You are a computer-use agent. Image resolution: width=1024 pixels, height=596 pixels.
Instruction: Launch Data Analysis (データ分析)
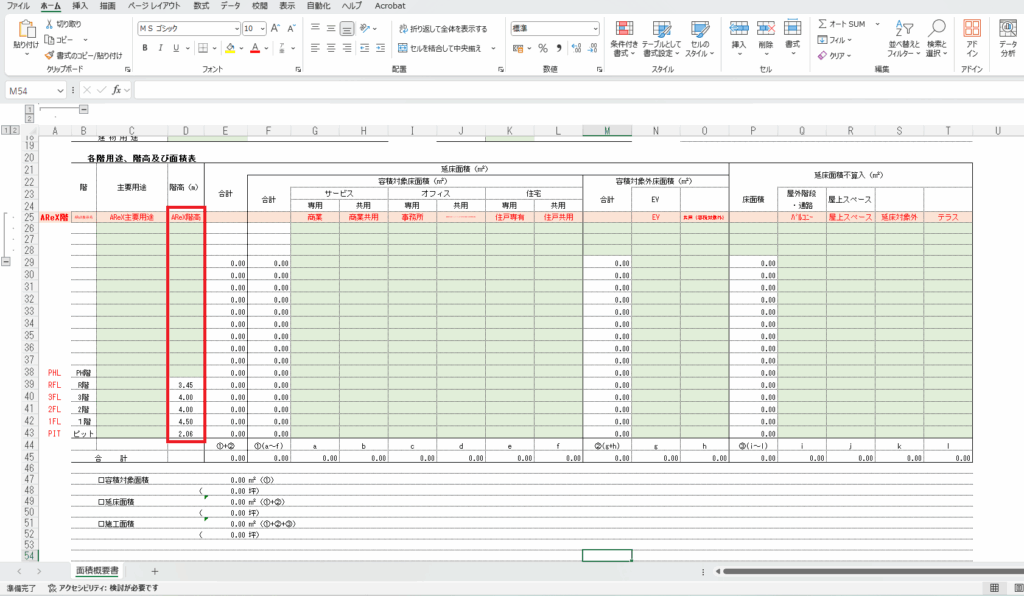pos(1008,39)
